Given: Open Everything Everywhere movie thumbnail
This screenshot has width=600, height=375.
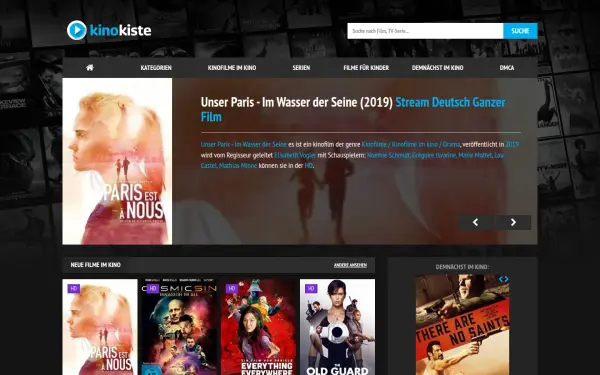Looking at the screenshot, I should click(x=258, y=327).
